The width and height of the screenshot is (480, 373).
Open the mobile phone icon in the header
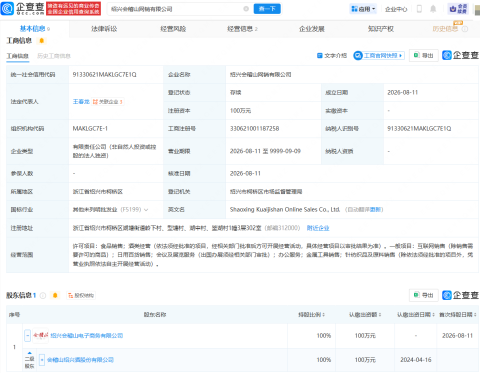pos(419,9)
